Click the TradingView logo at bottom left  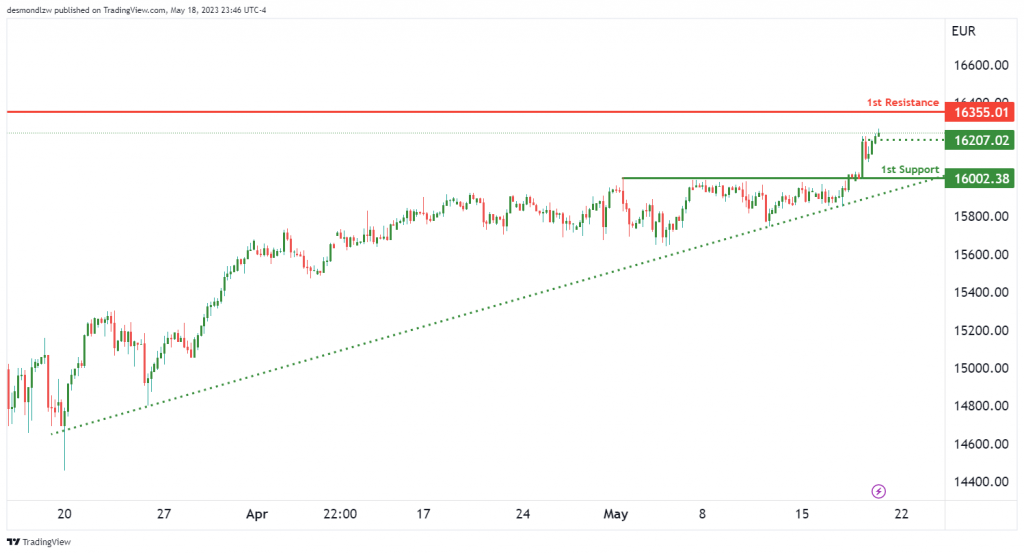pyautogui.click(x=39, y=542)
